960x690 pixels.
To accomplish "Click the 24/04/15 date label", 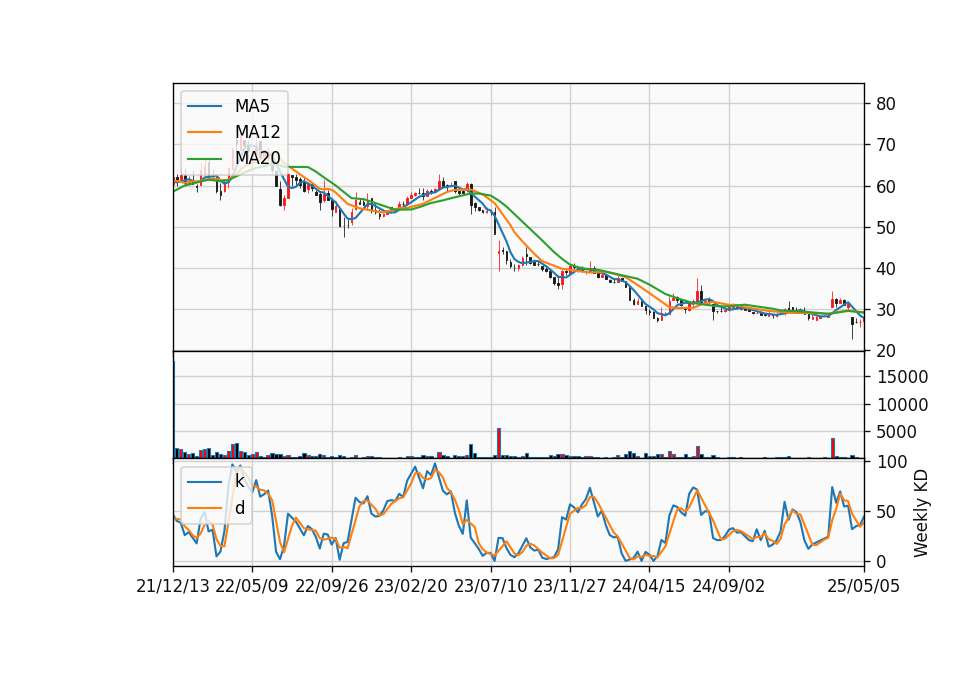I will 649,586.
